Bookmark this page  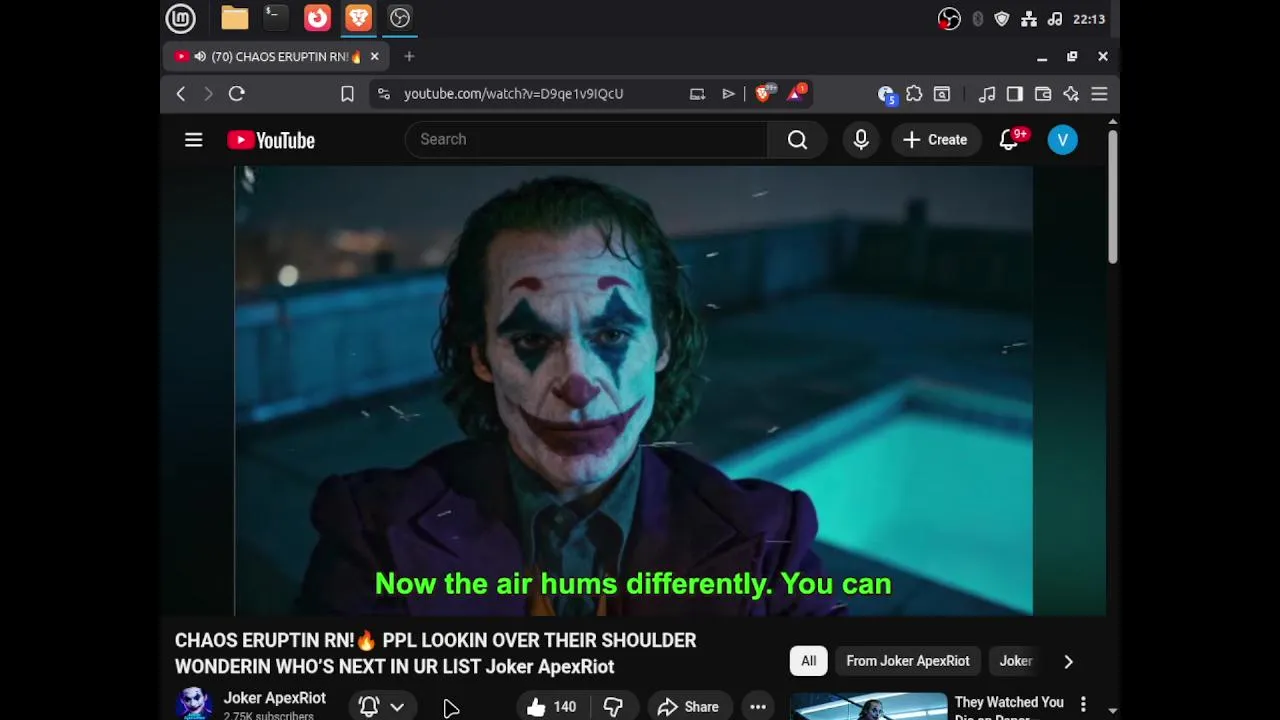point(347,94)
